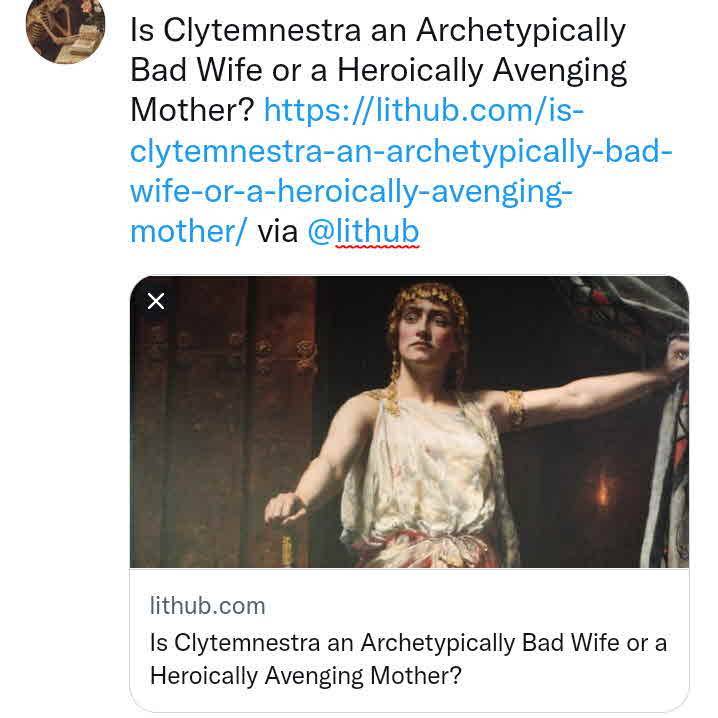Click the "mother/" end of the URL

coord(188,232)
